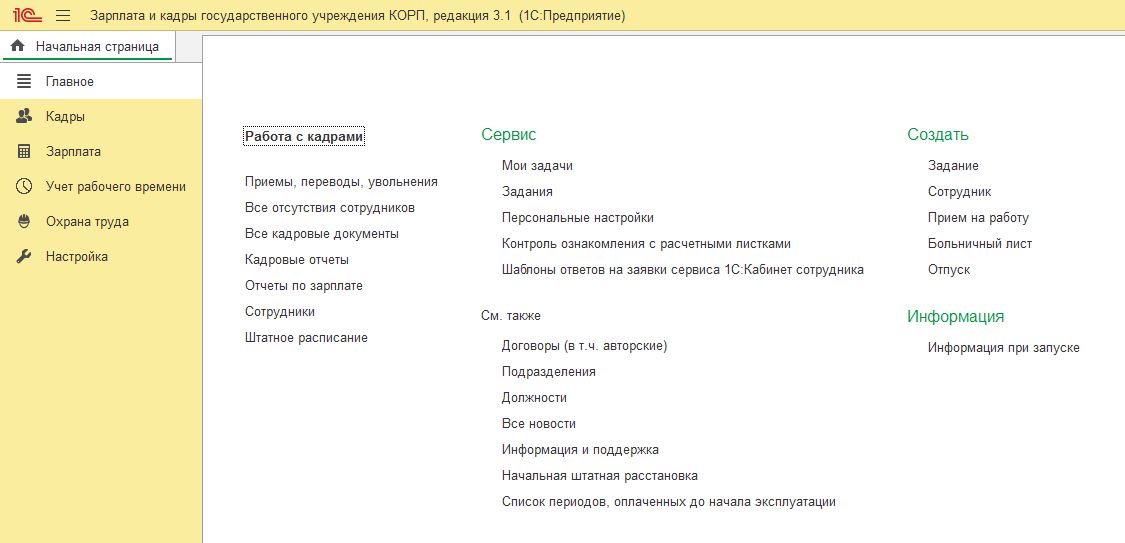The image size is (1125, 543).
Task: Create a new Прием на работу document
Action: pyautogui.click(x=977, y=218)
